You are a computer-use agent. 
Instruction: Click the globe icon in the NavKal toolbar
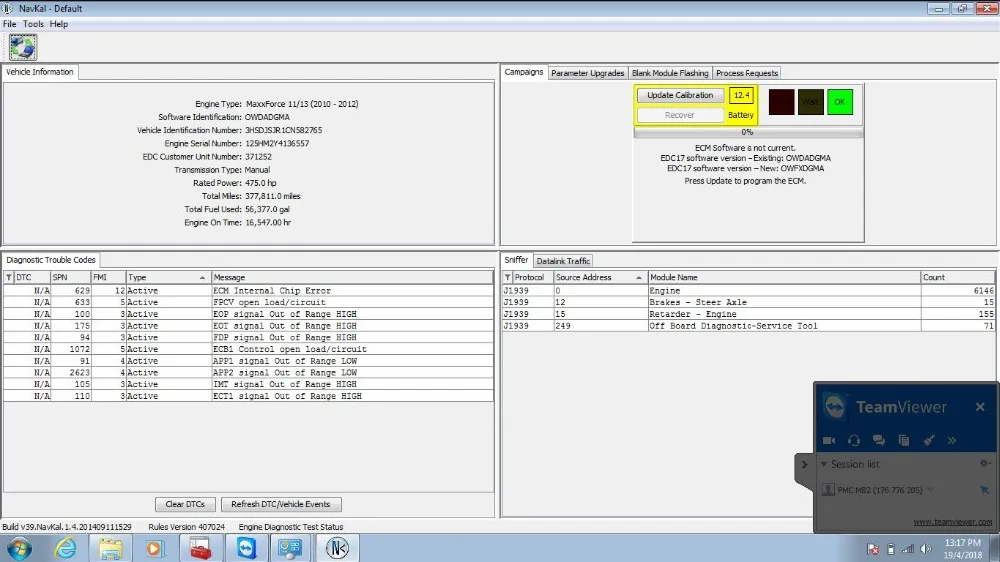(23, 46)
